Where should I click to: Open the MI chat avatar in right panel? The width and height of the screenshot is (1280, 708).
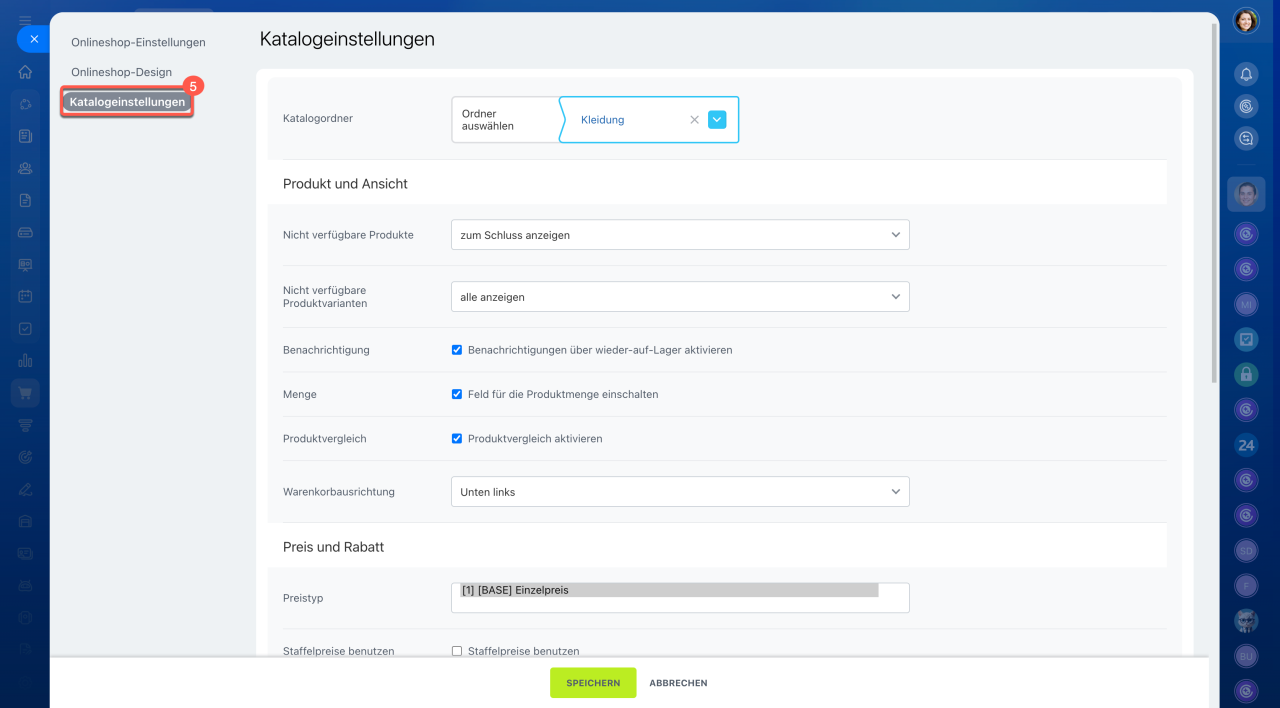point(1246,303)
